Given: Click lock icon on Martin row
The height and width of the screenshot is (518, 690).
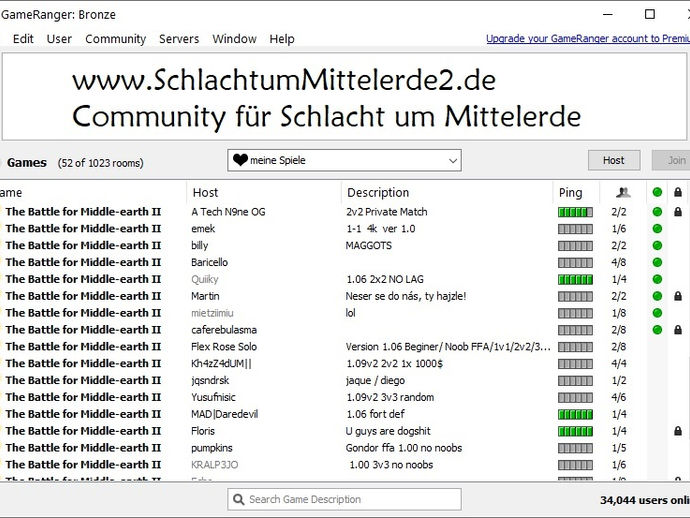Looking at the screenshot, I should [678, 296].
